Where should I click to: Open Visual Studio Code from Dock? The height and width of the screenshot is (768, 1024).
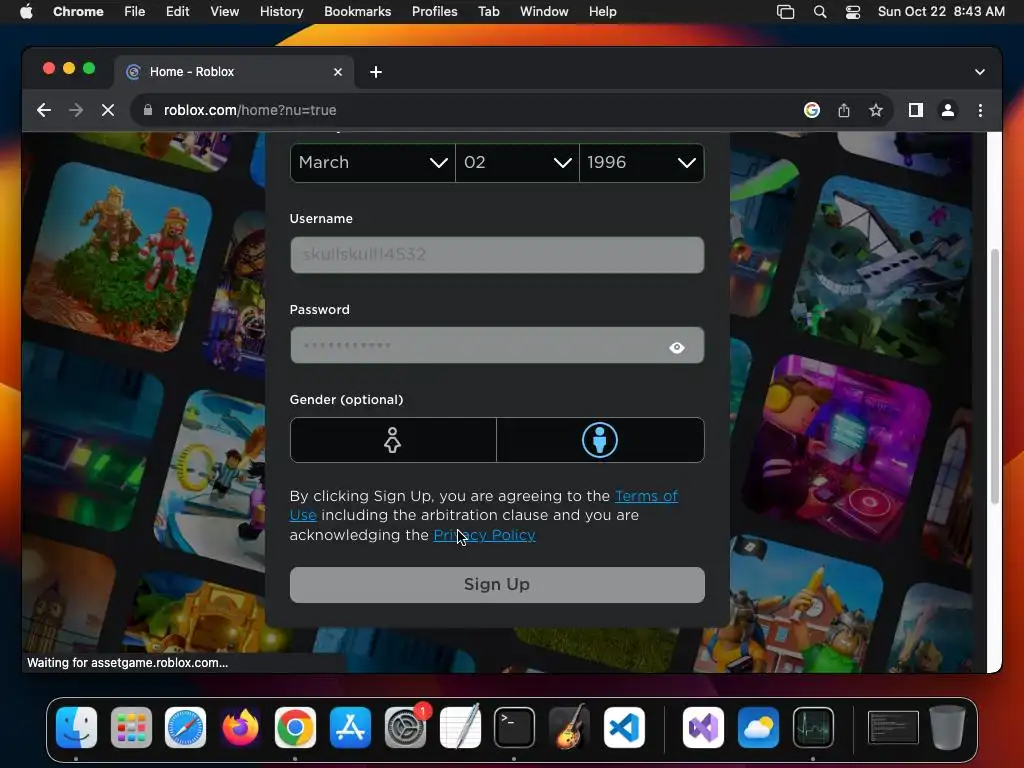pyautogui.click(x=624, y=727)
